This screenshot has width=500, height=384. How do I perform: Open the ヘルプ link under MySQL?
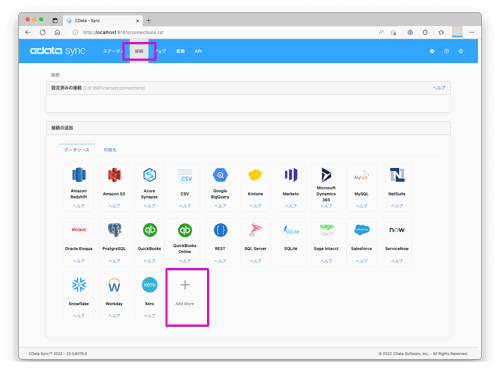pos(361,206)
